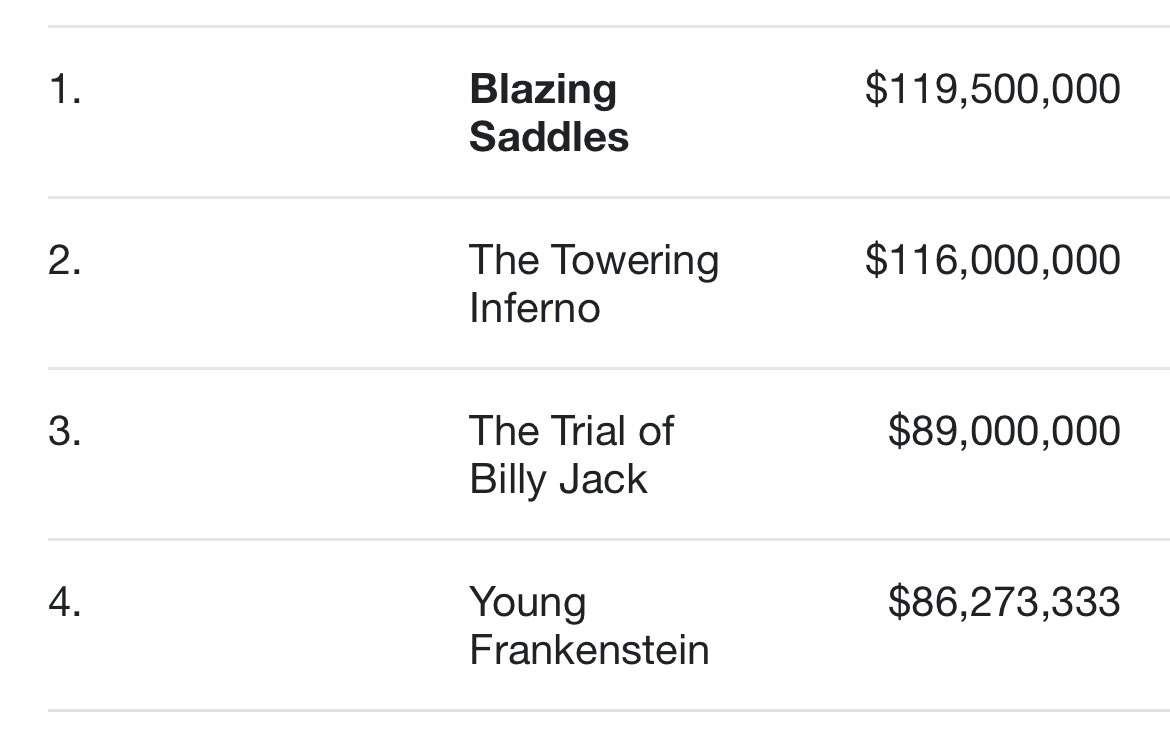
Task: Click the word "Towering"
Action: [636, 262]
